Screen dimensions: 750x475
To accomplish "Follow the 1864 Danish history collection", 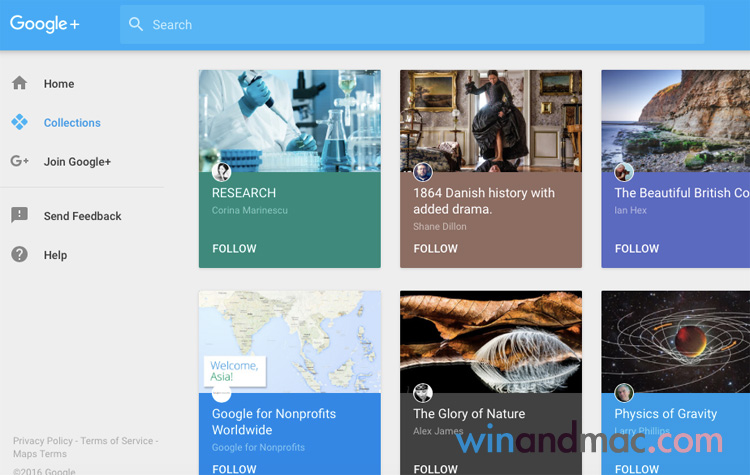I will [x=435, y=249].
